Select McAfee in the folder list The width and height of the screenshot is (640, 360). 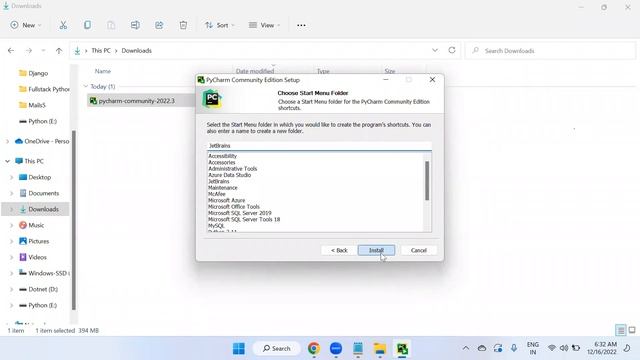217,194
